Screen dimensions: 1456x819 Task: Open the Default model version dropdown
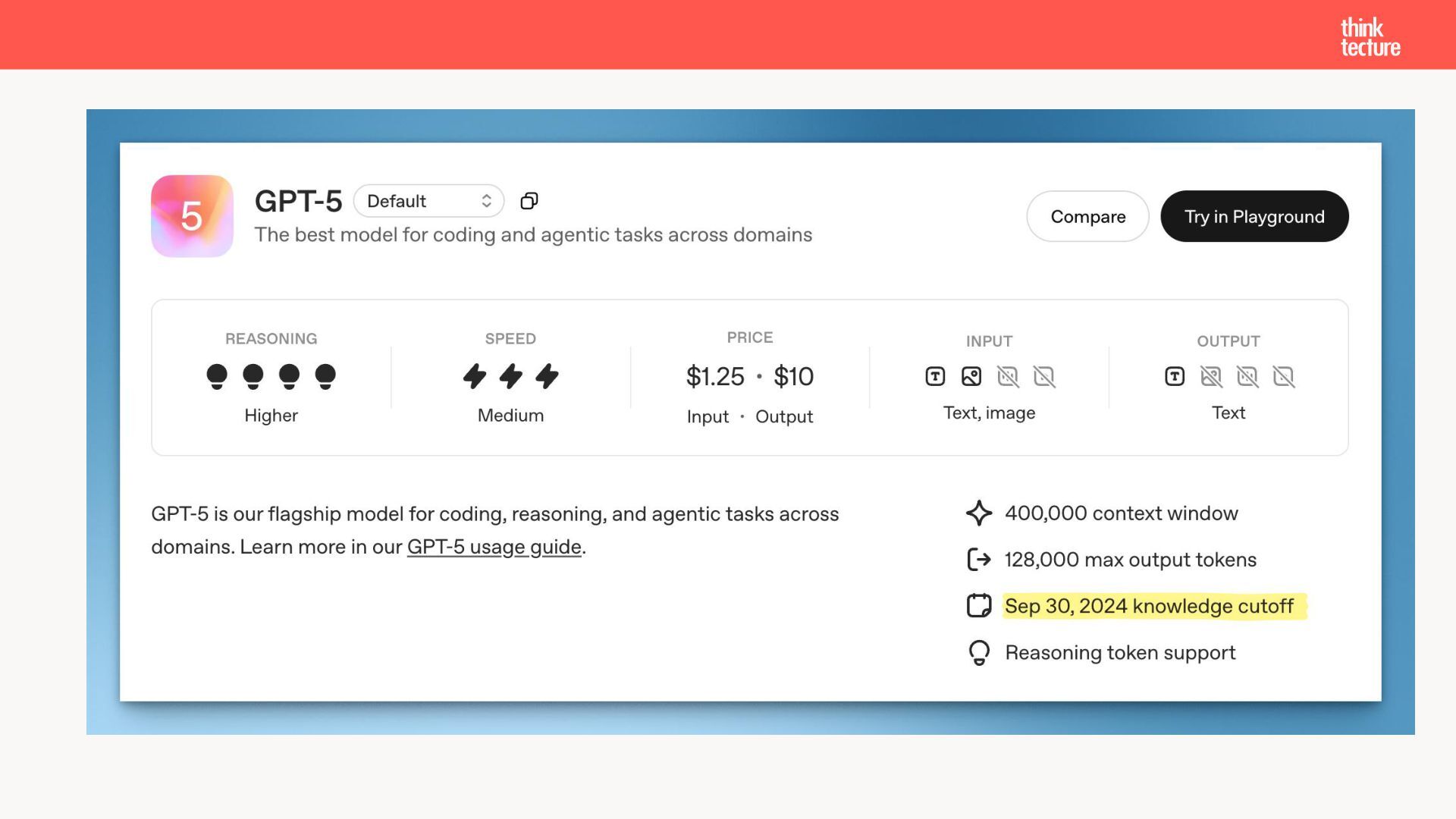[x=428, y=201]
